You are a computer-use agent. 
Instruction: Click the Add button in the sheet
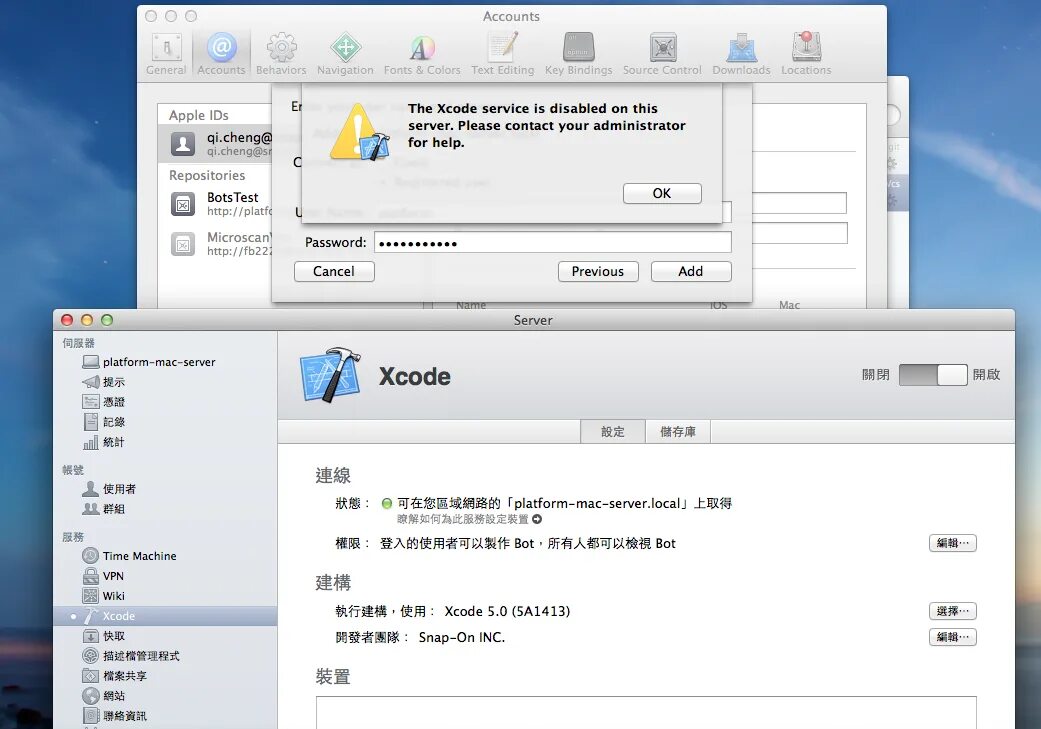690,271
